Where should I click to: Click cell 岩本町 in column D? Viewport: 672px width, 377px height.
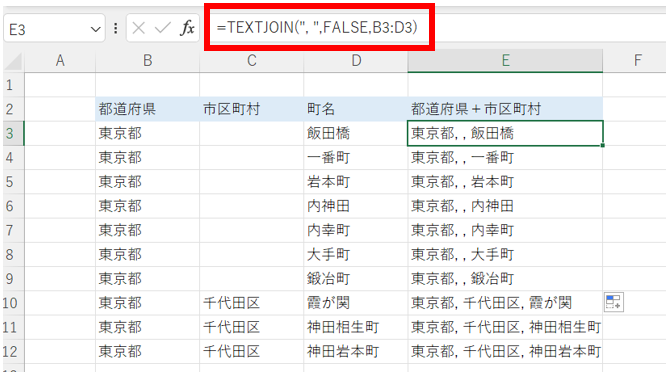(356, 182)
